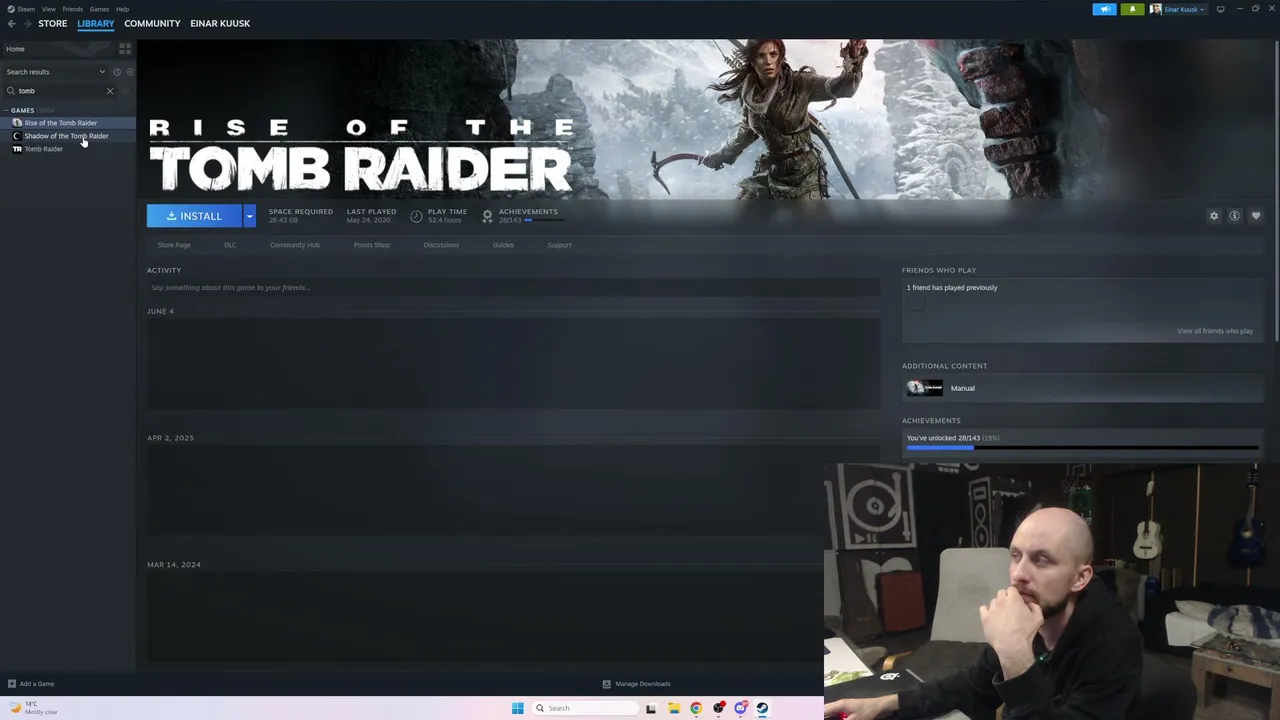Expand the Search results dropdown
The height and width of the screenshot is (720, 1280).
55,72
